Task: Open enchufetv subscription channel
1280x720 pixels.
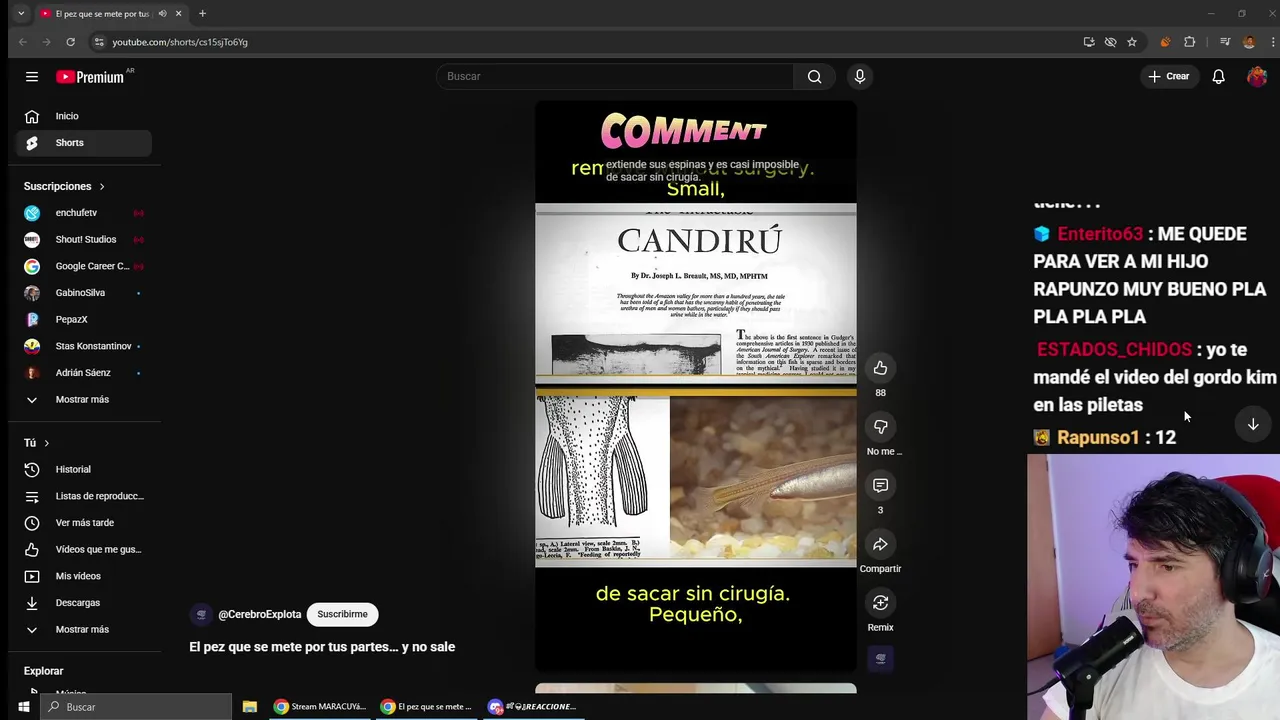Action: [84, 213]
